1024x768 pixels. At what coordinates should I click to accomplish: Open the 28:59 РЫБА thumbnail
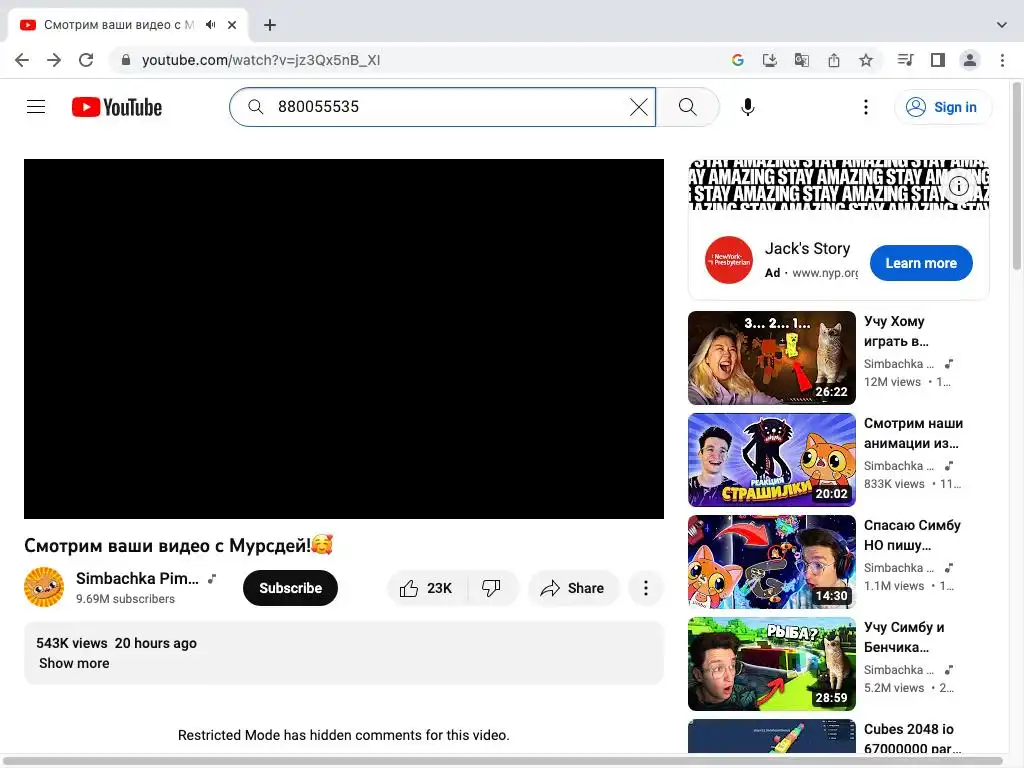(772, 664)
